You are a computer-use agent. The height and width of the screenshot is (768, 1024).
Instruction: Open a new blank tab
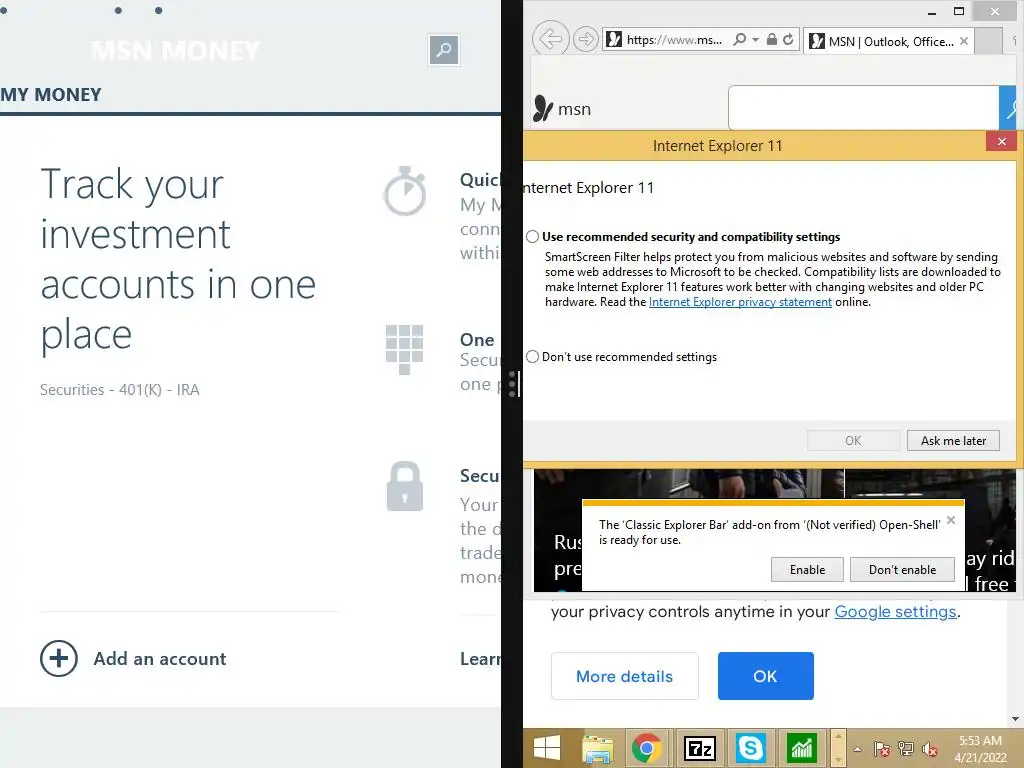pyautogui.click(x=988, y=41)
